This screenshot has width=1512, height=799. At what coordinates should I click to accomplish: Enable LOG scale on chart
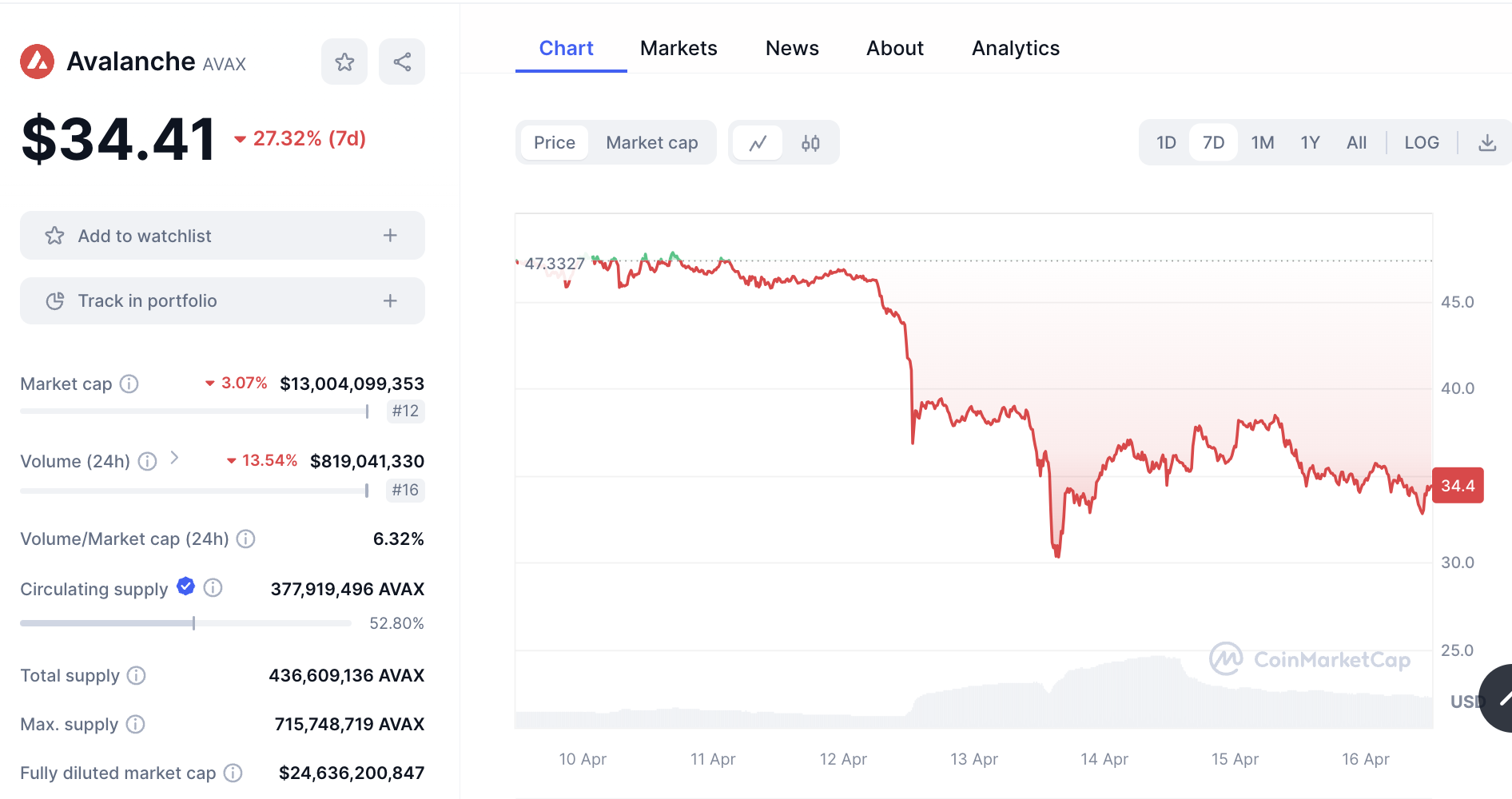click(1421, 143)
